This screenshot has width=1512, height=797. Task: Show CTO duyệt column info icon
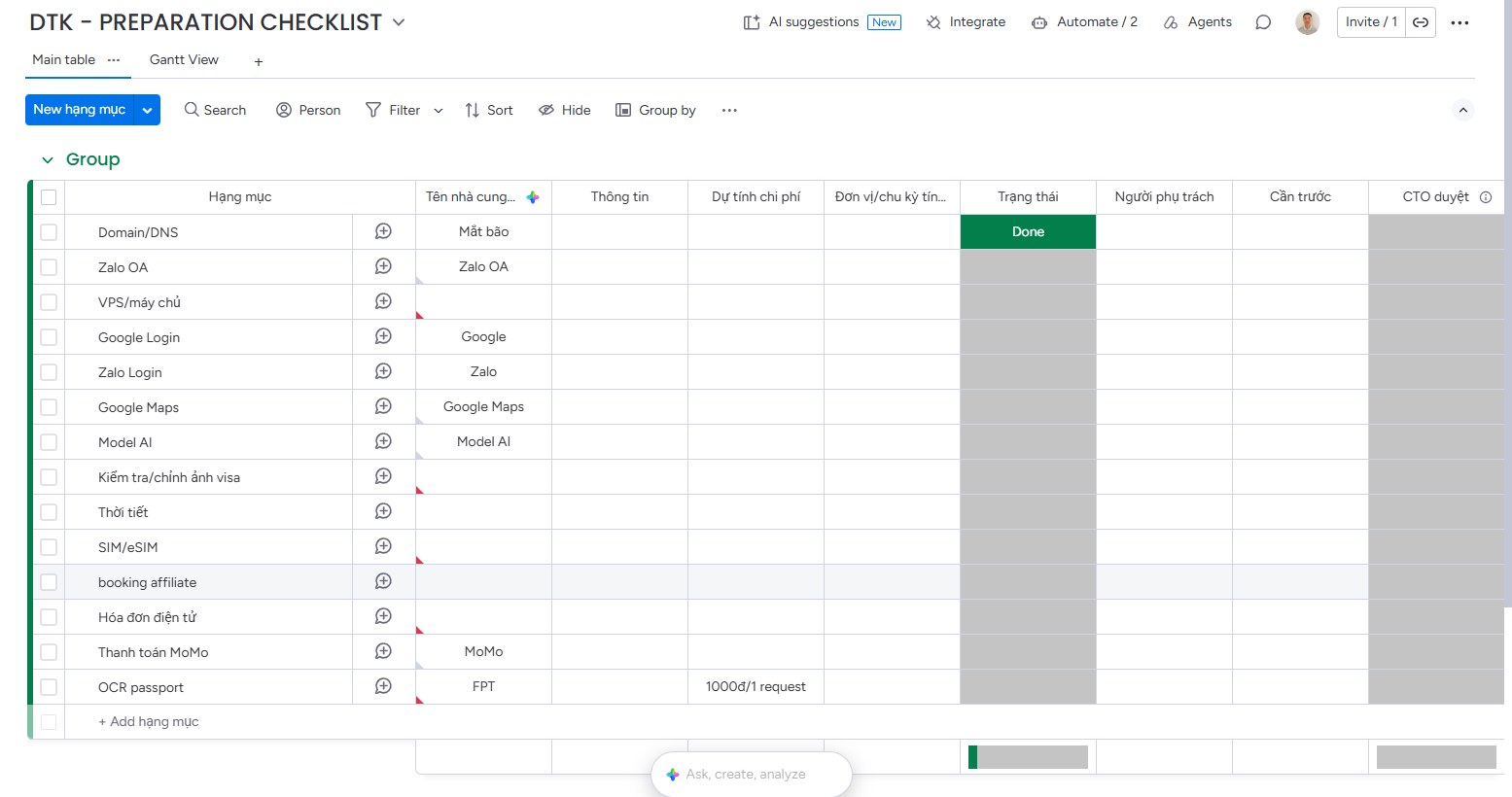click(x=1486, y=197)
